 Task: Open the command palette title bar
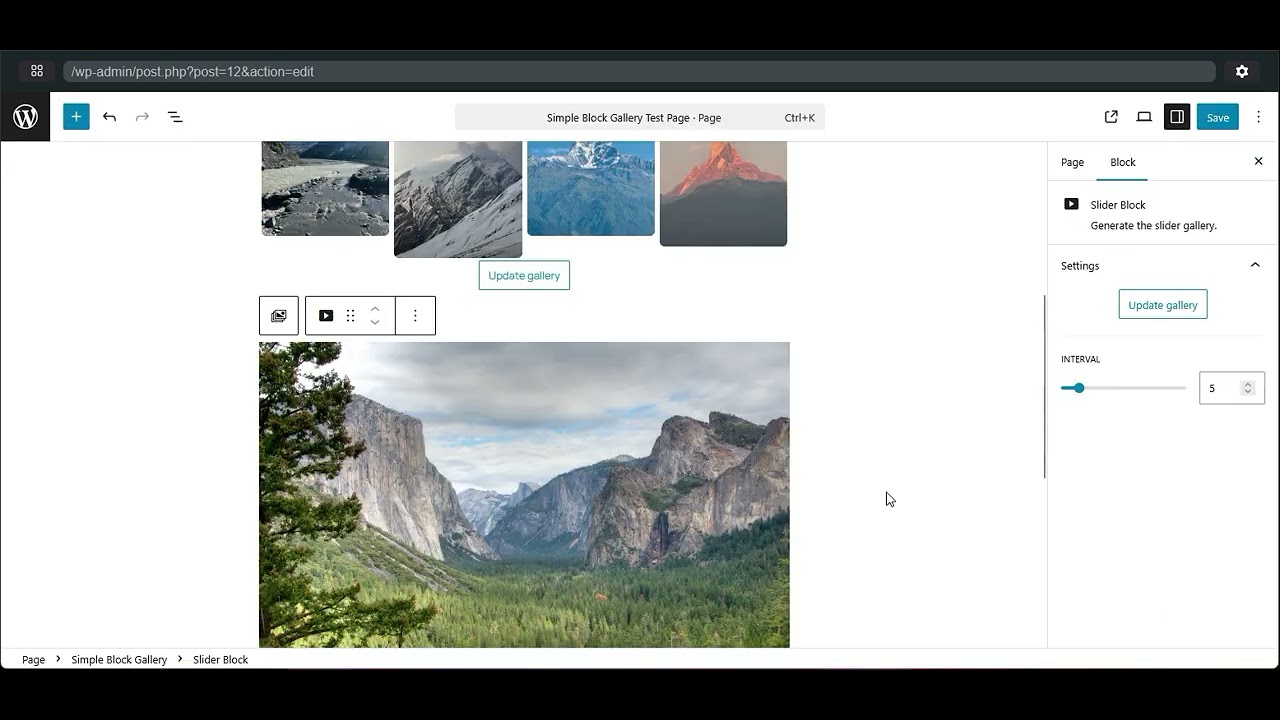640,117
